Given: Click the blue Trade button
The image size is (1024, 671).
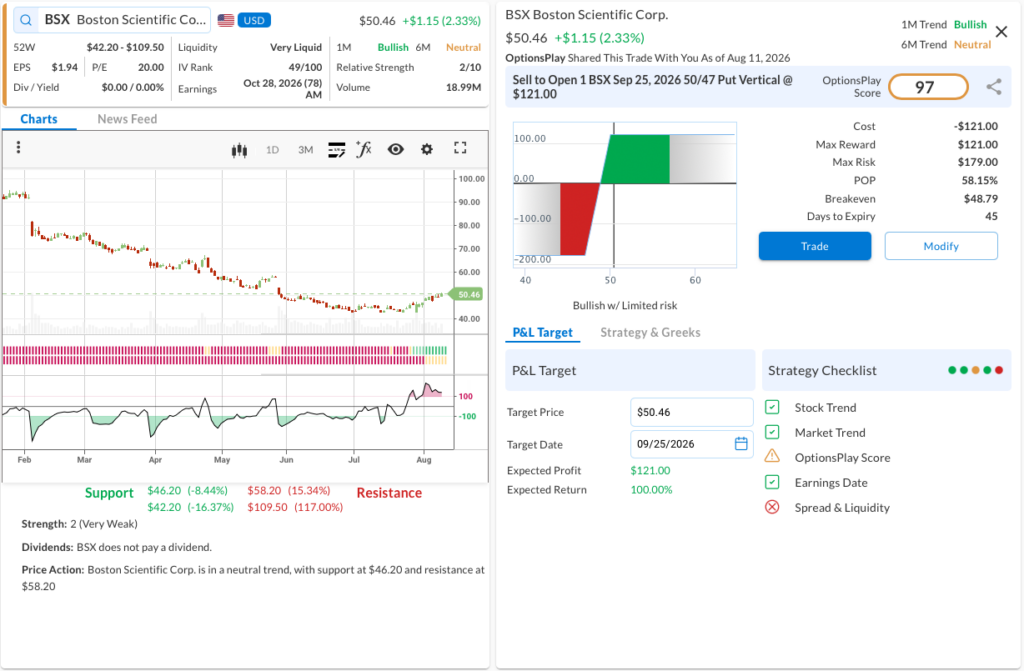Looking at the screenshot, I should (x=814, y=246).
